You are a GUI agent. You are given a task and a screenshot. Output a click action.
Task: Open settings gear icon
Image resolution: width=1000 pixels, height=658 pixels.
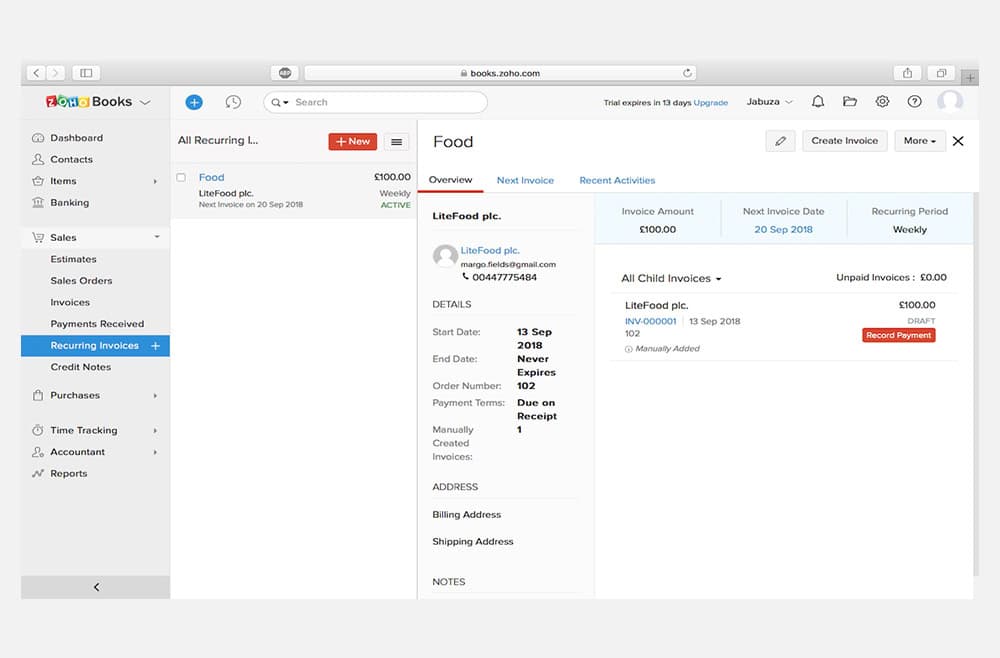[x=882, y=101]
